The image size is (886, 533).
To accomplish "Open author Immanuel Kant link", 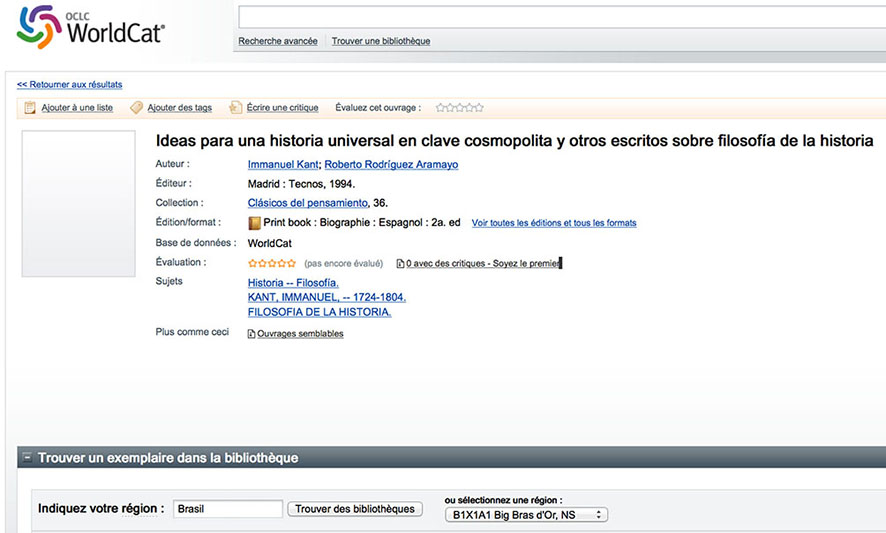I will 283,164.
